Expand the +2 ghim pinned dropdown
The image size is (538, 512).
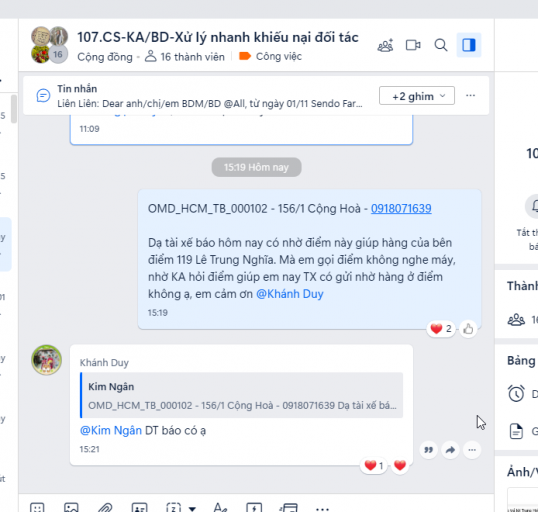coord(417,96)
